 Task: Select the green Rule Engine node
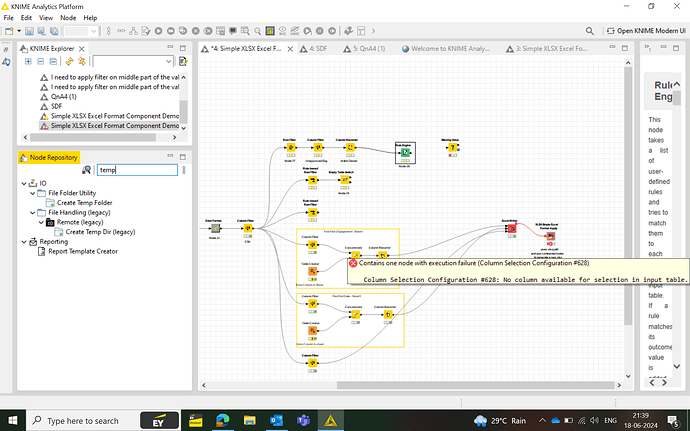(405, 153)
